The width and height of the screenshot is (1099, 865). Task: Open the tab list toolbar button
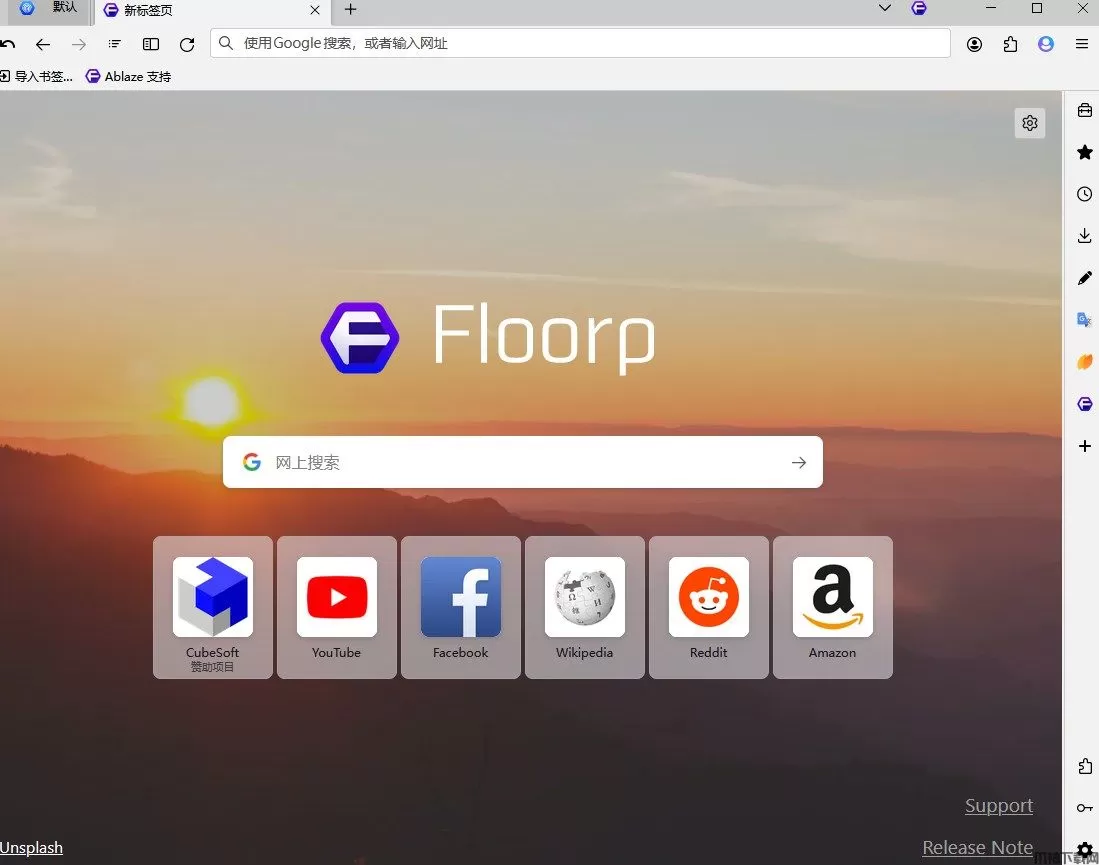pos(114,44)
